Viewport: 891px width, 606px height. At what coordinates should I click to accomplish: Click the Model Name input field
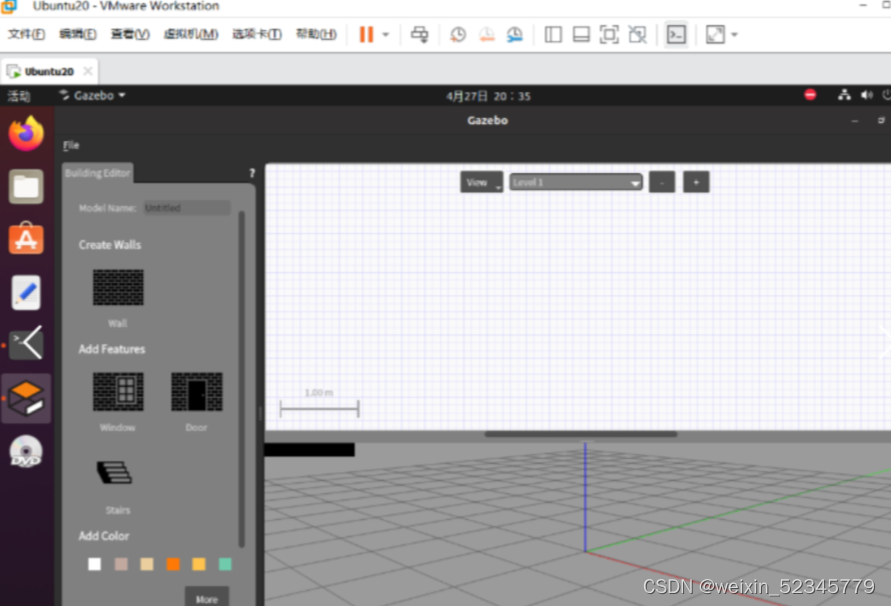(x=187, y=208)
